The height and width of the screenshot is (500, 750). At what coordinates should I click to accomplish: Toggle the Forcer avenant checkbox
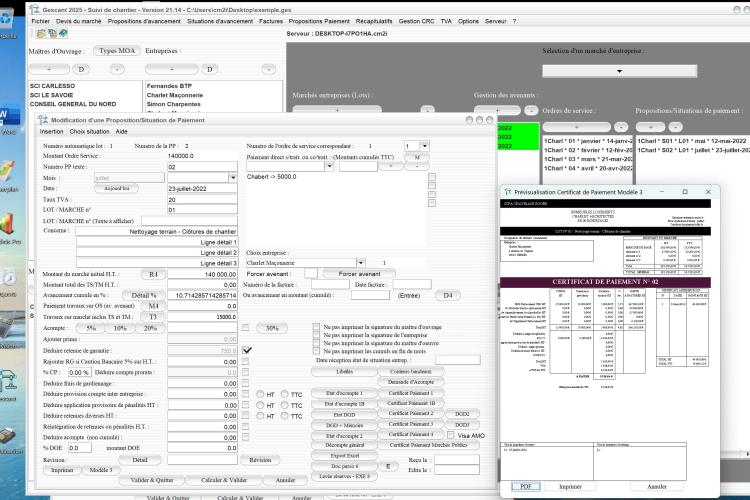point(311,274)
